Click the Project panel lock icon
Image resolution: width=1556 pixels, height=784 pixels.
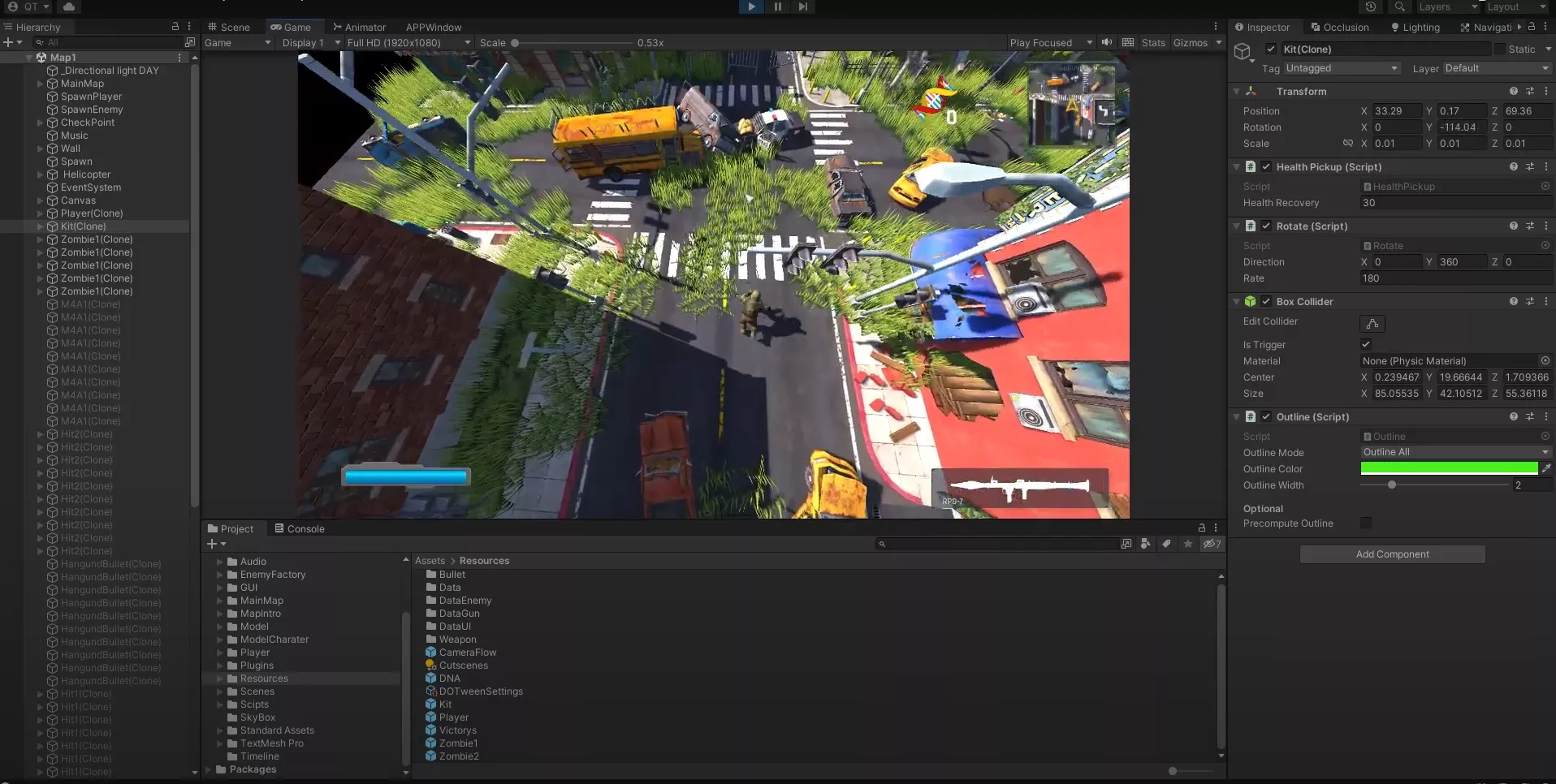point(1202,528)
